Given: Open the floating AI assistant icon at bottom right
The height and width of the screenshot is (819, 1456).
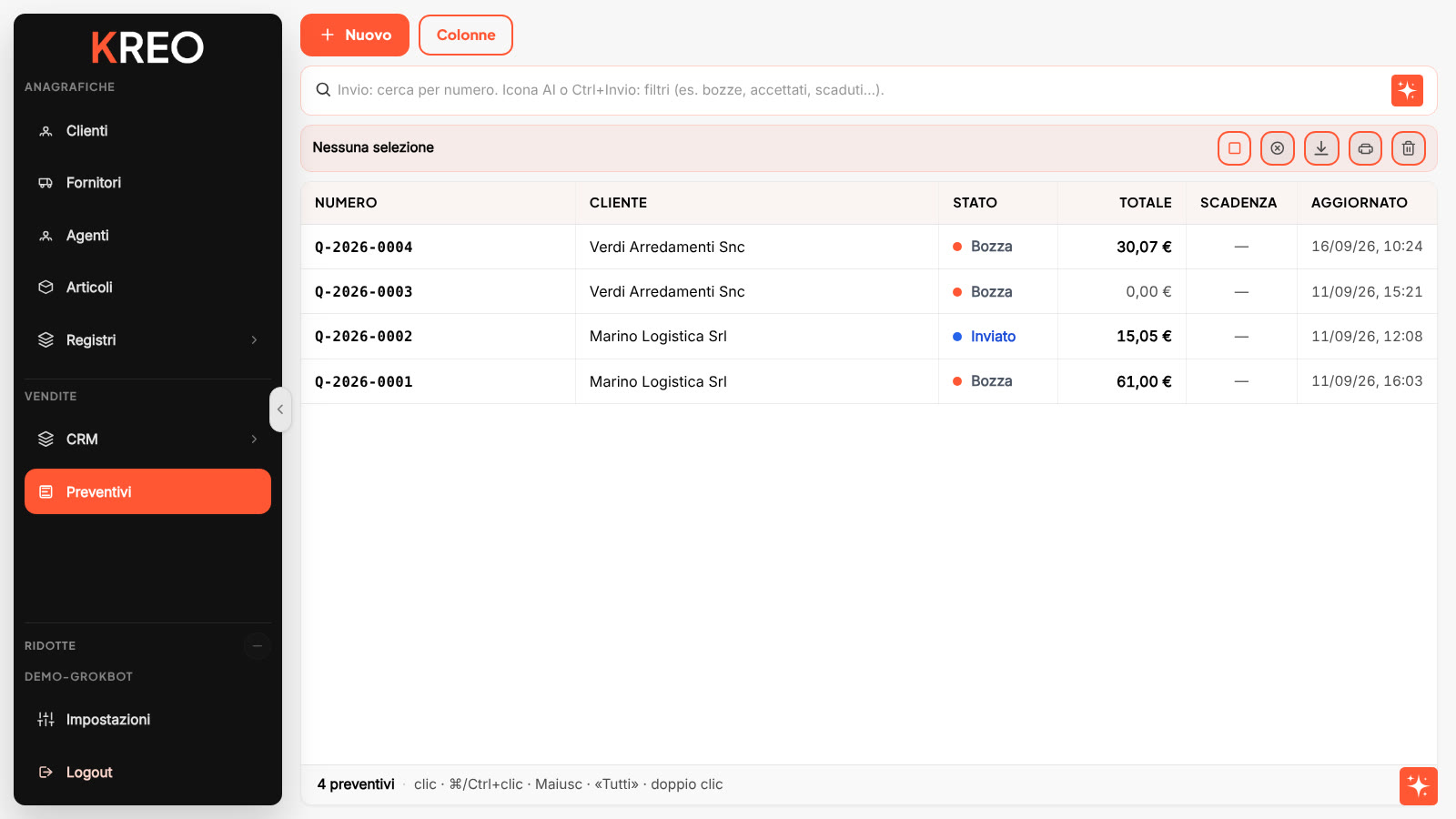Looking at the screenshot, I should pos(1418,786).
